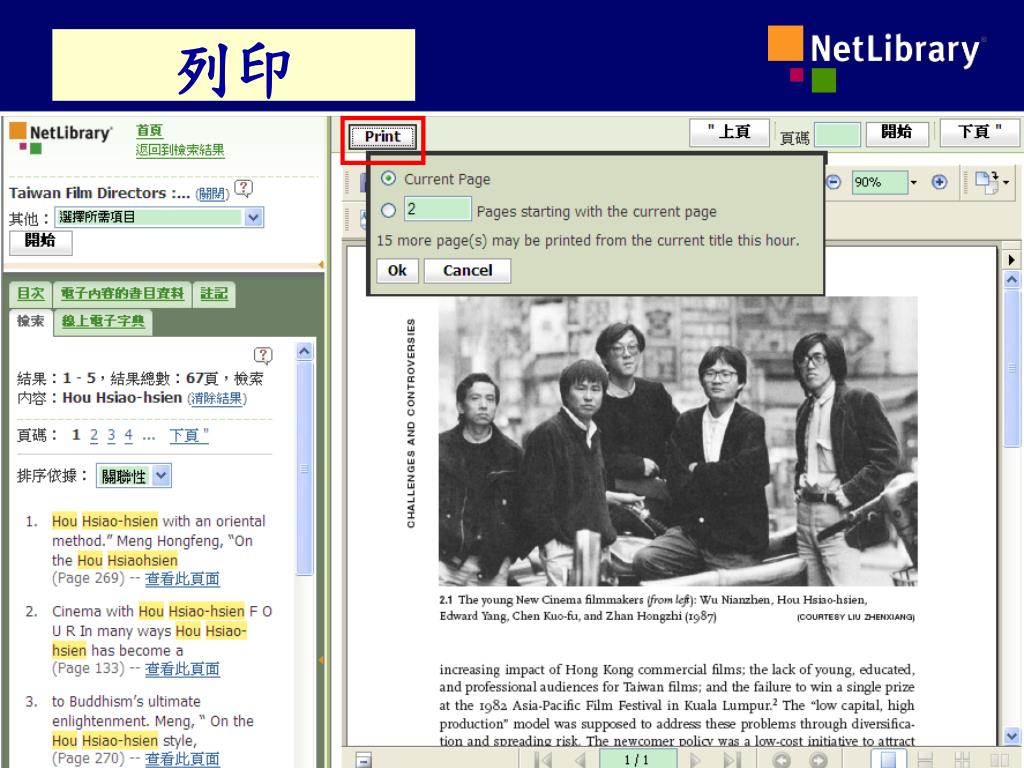1024x768 pixels.
Task: Click the bottom-left status bar panel icon
Action: click(x=364, y=760)
